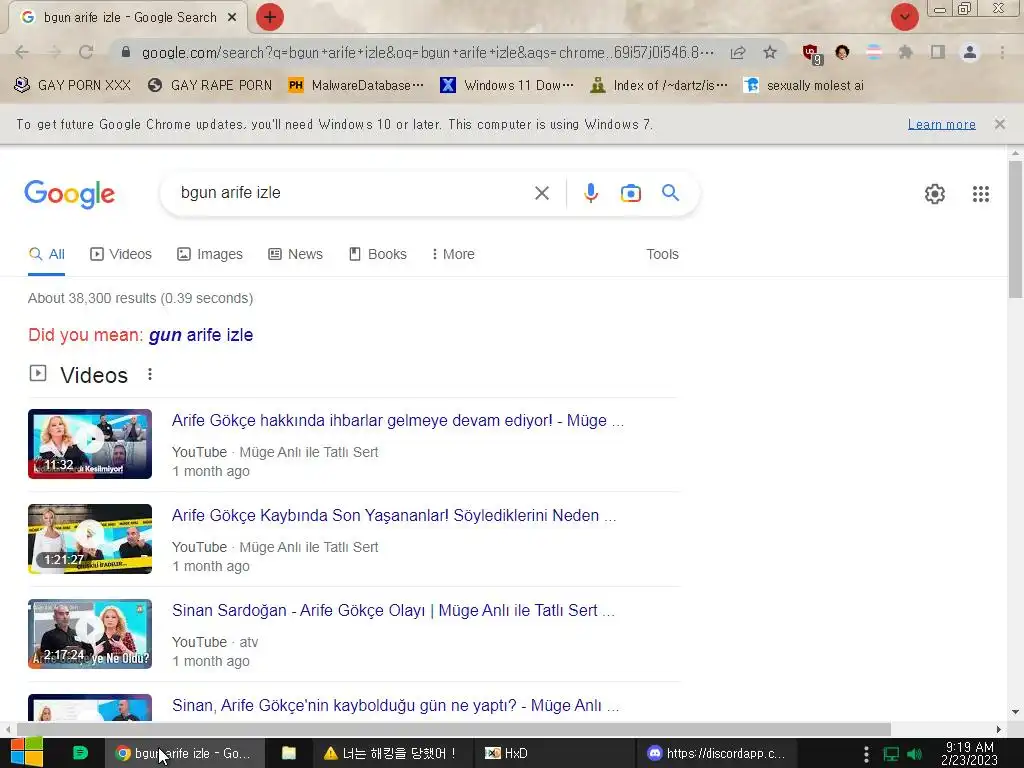This screenshot has width=1024, height=768.
Task: Open 'Sinan, Arife Gökçe'nin kaybolduğu gün' link
Action: pyautogui.click(x=395, y=705)
